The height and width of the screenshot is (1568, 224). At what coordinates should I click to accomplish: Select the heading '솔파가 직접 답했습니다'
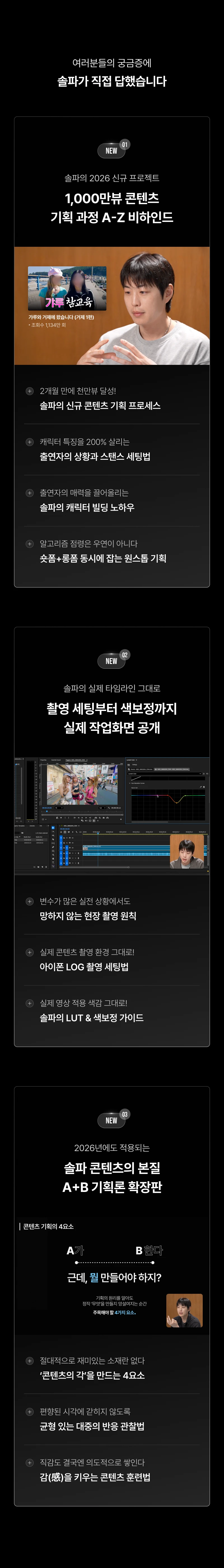point(112,81)
